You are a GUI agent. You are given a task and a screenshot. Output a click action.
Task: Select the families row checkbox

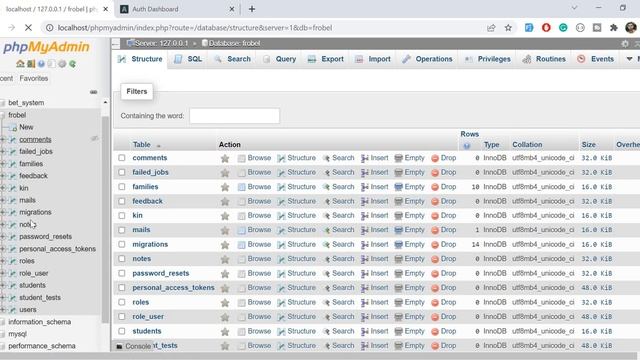122,187
